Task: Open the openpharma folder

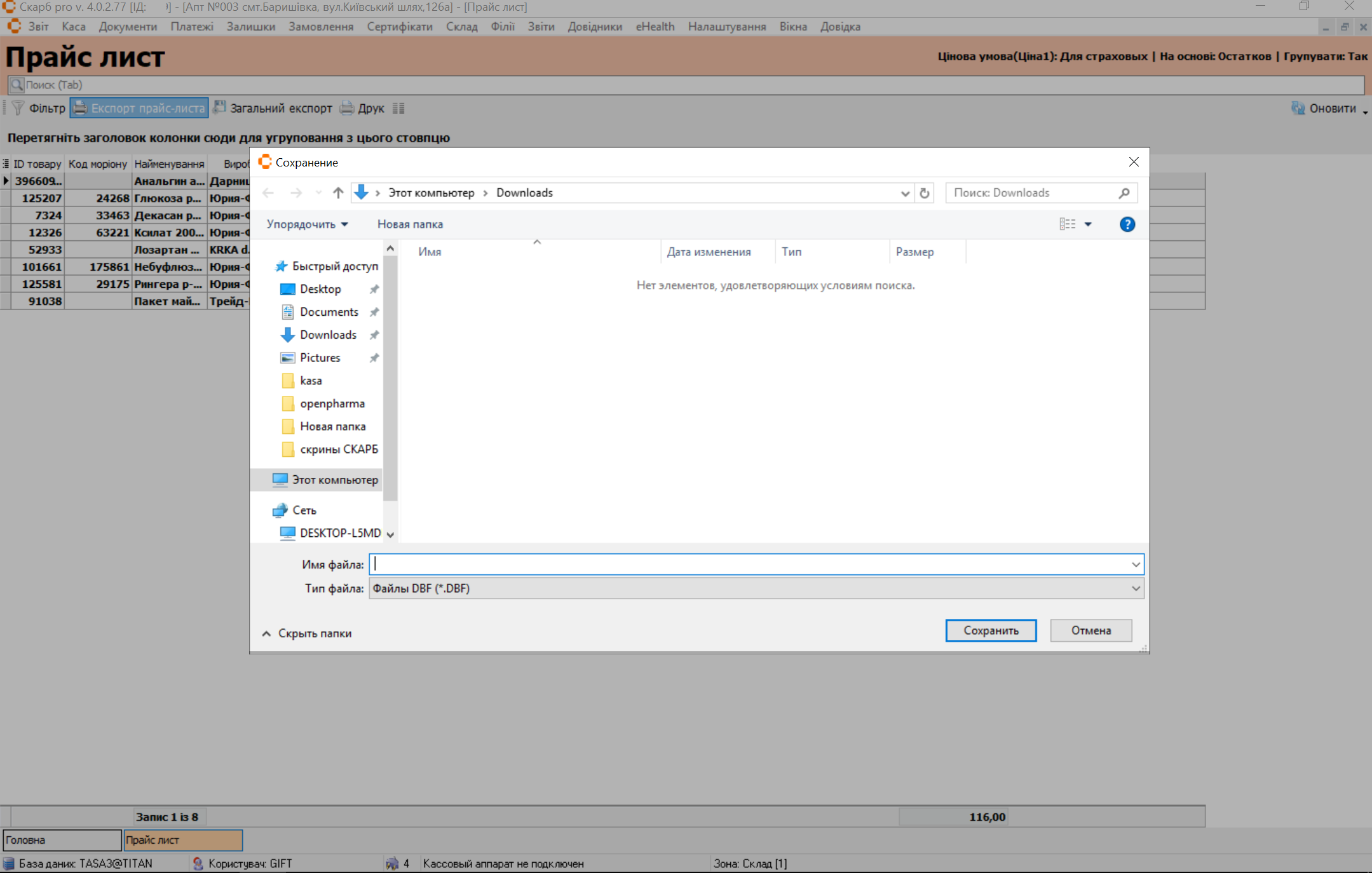Action: tap(332, 403)
